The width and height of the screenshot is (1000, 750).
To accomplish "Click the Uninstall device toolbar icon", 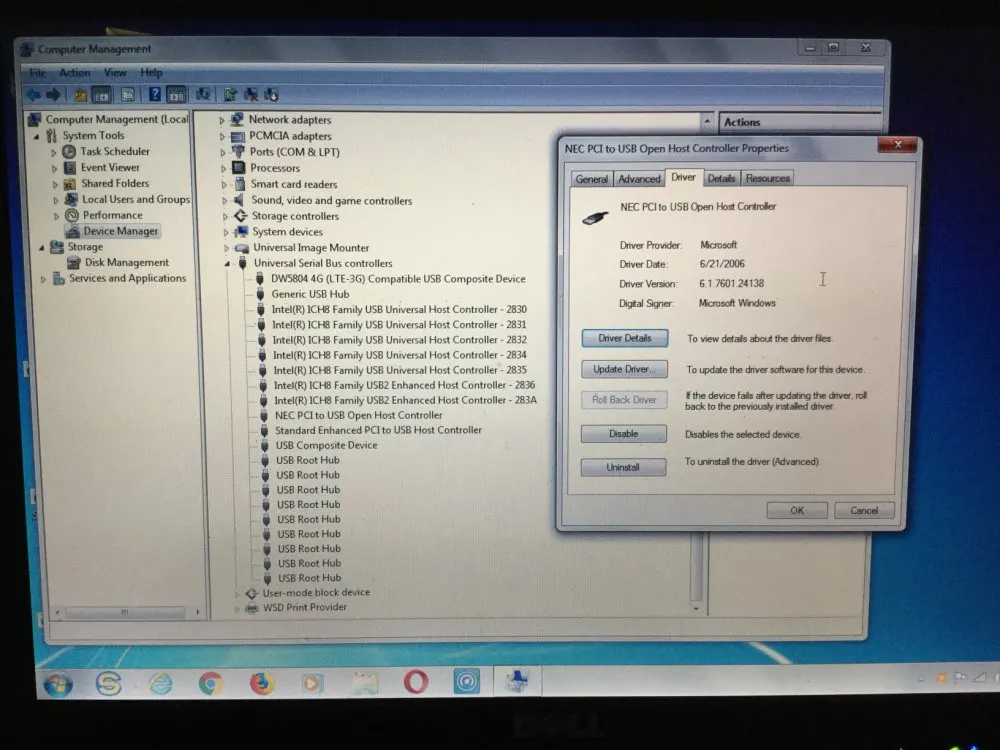I will coord(251,95).
